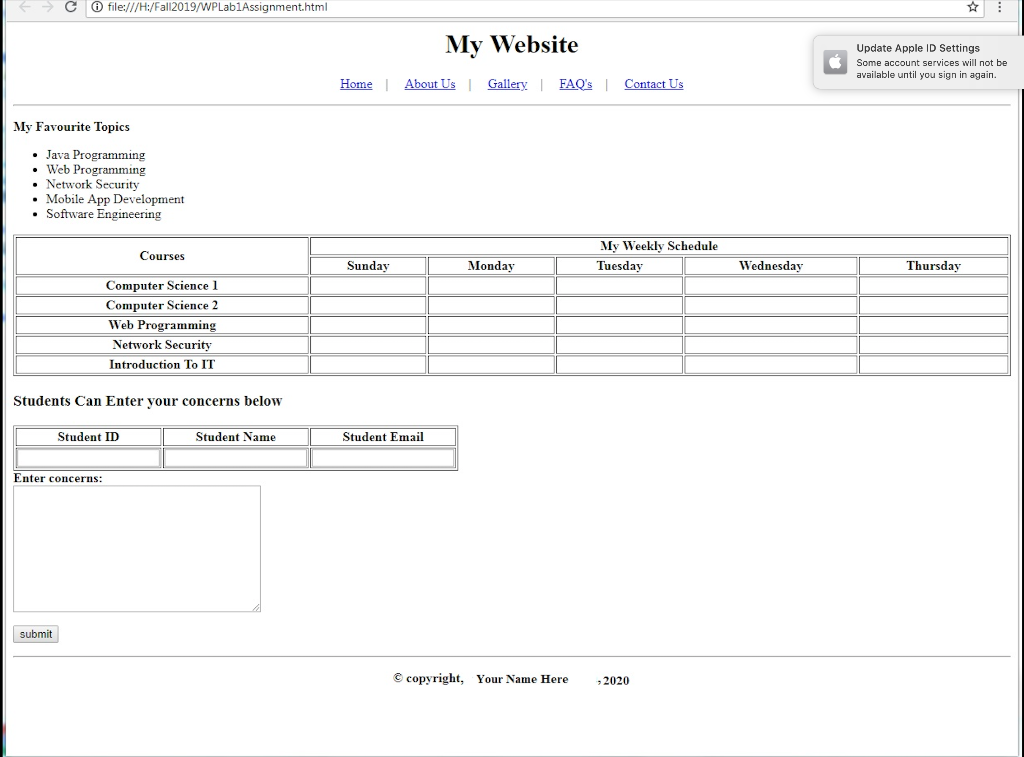Select the Web Programming list item
1024x757 pixels.
tap(95, 170)
